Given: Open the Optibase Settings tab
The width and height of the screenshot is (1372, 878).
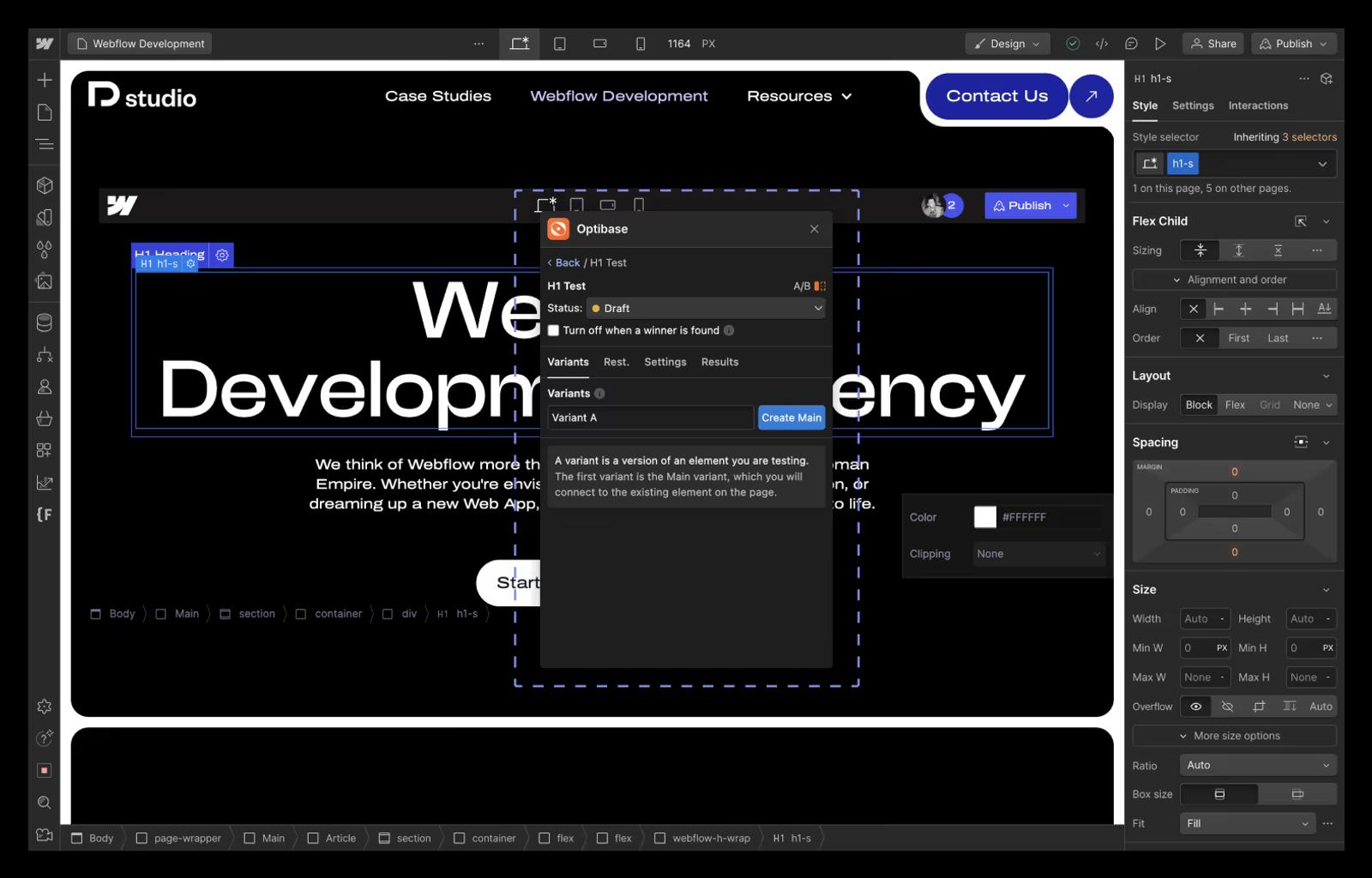Looking at the screenshot, I should (665, 362).
